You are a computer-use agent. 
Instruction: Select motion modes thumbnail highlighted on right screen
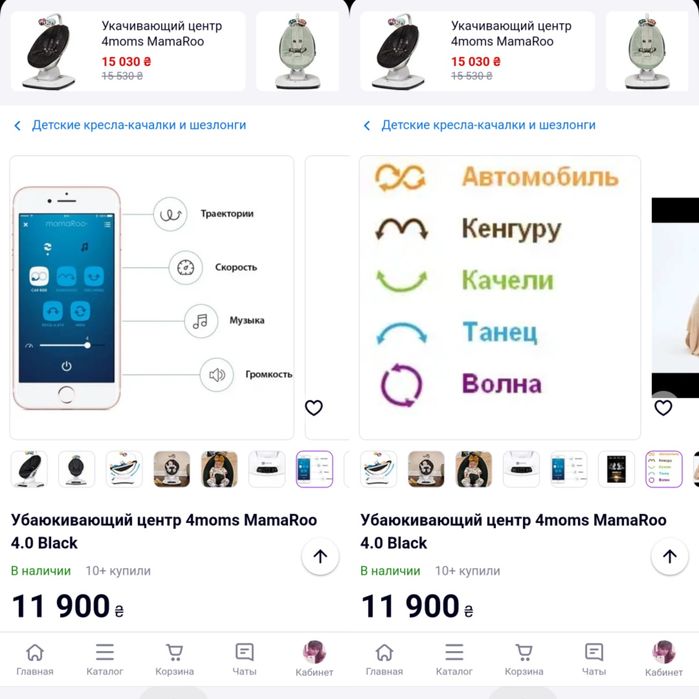pyautogui.click(x=664, y=469)
